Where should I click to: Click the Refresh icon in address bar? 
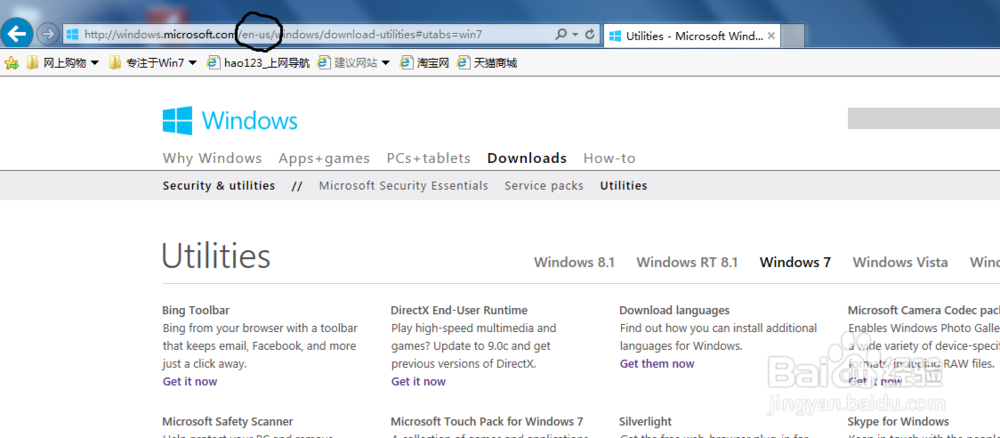pos(590,34)
